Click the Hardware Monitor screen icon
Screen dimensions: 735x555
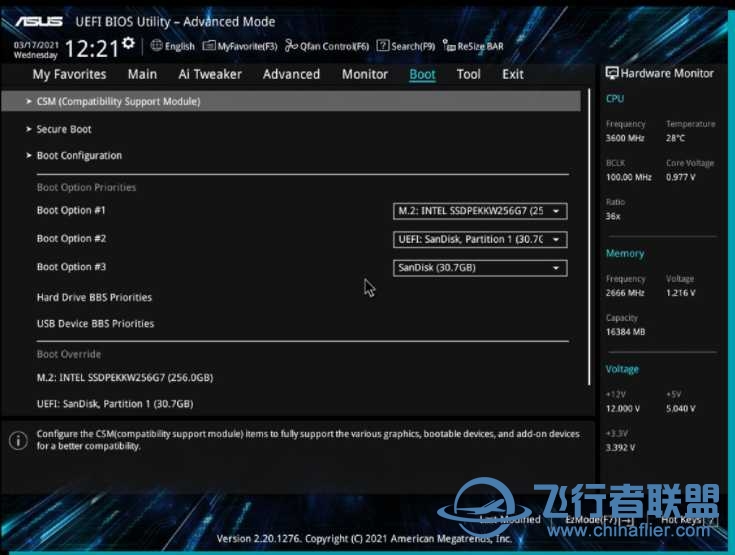pos(612,73)
